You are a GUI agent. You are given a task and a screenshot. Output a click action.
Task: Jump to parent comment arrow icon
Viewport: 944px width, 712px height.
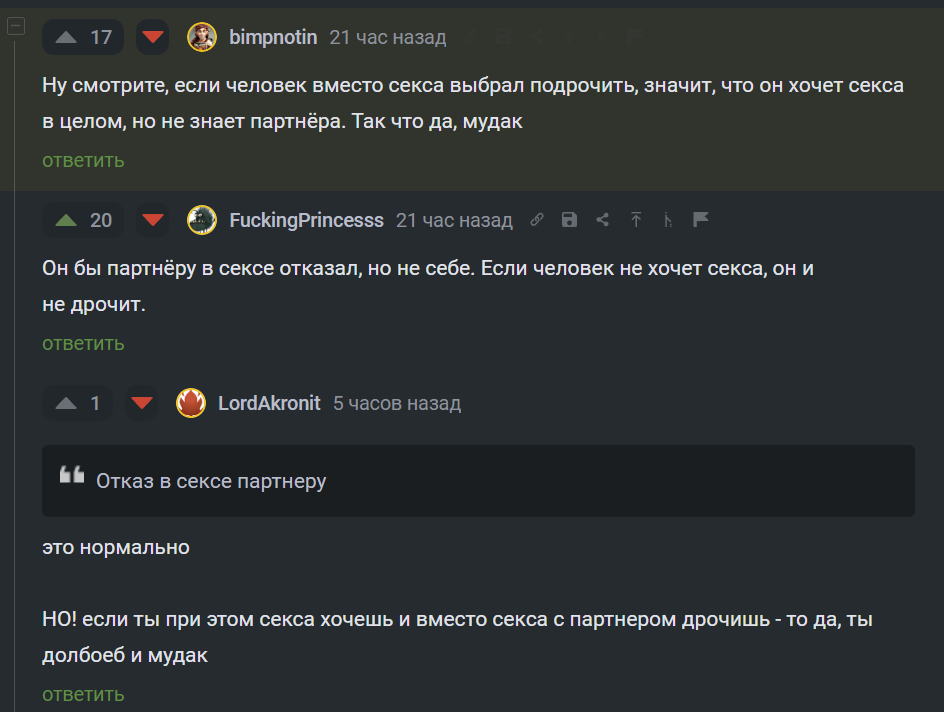(x=635, y=220)
